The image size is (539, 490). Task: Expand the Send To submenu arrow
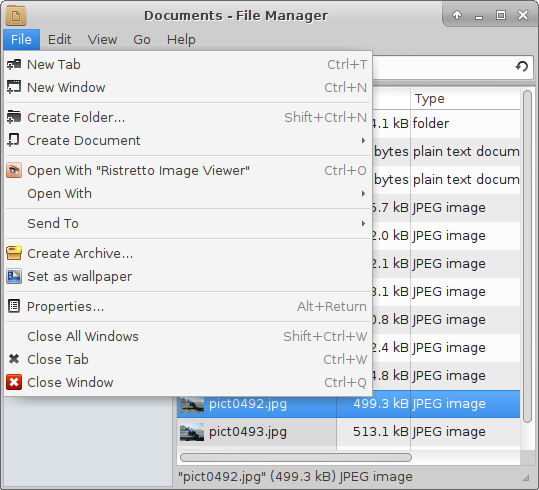point(363,223)
